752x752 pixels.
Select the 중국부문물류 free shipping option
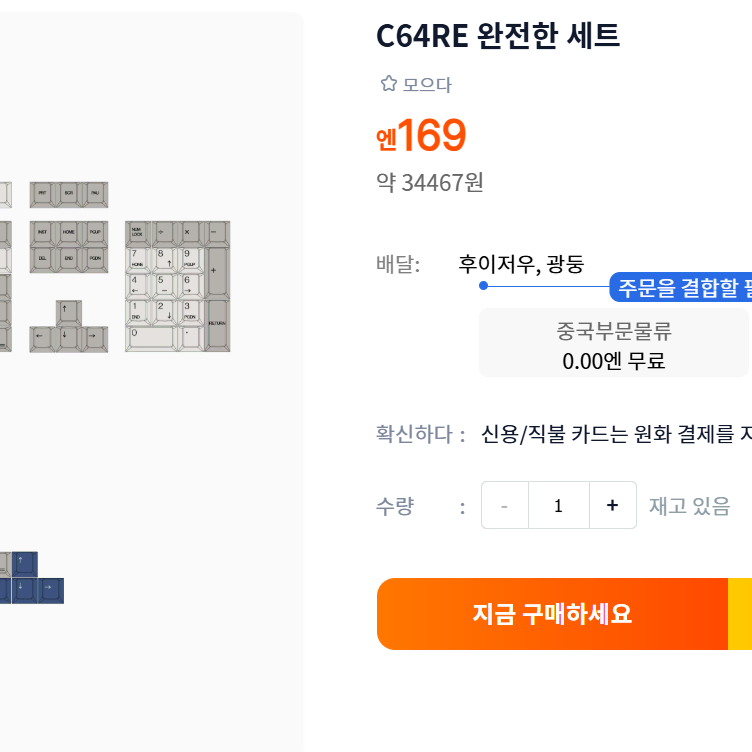614,342
